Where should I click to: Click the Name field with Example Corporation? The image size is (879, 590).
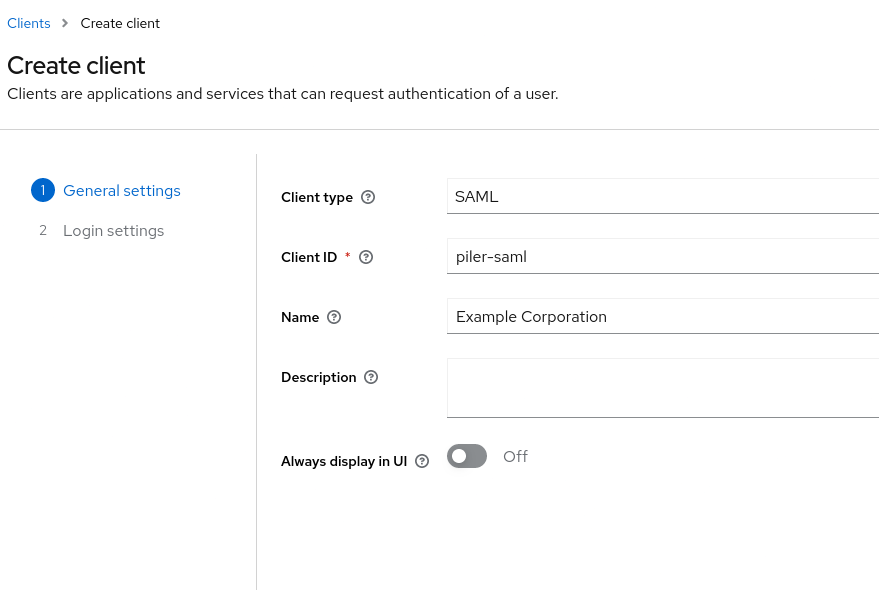point(662,316)
